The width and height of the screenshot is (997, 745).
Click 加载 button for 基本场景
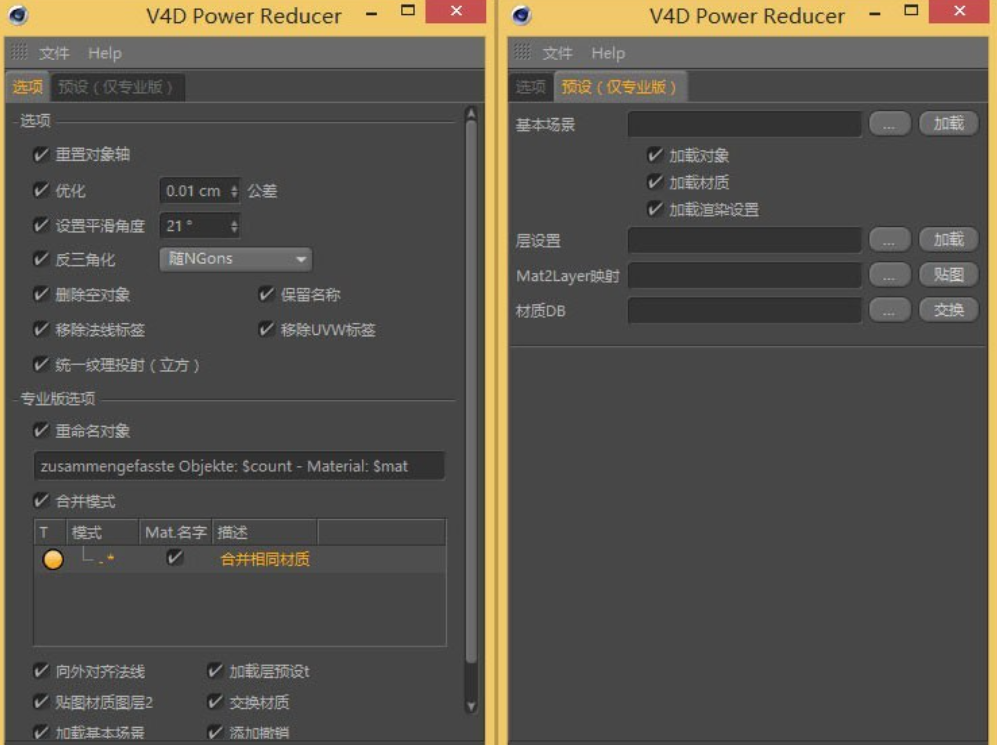[x=949, y=123]
